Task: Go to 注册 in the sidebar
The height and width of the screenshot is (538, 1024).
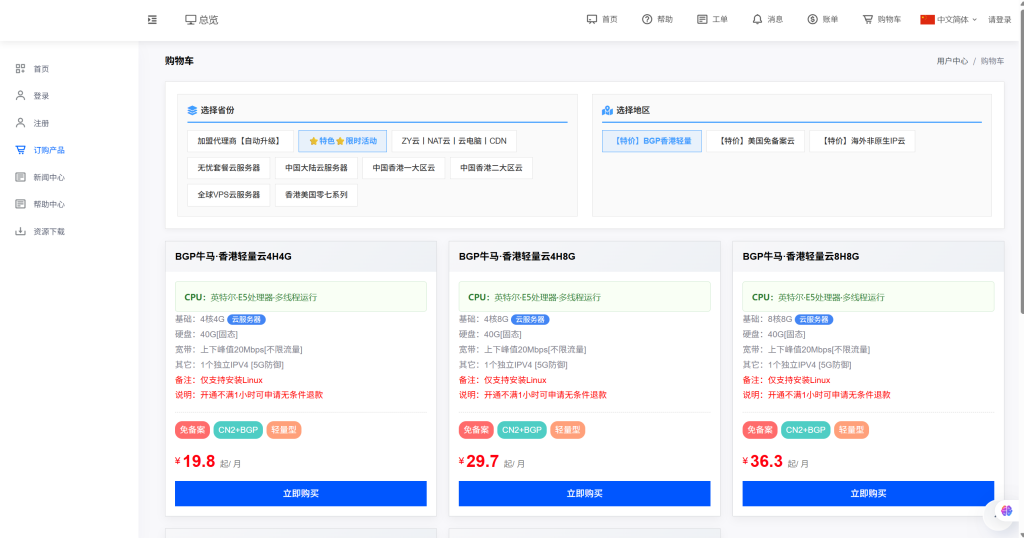Action: tap(41, 123)
